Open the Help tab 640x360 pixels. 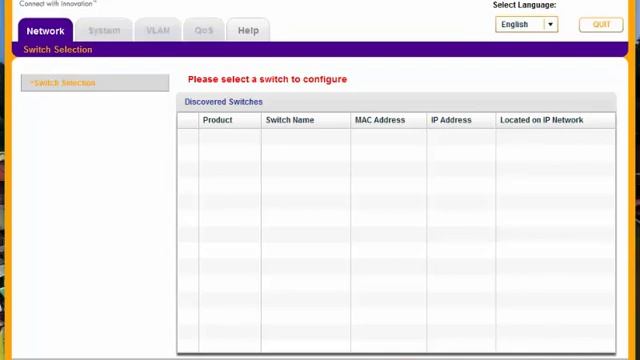pos(248,30)
